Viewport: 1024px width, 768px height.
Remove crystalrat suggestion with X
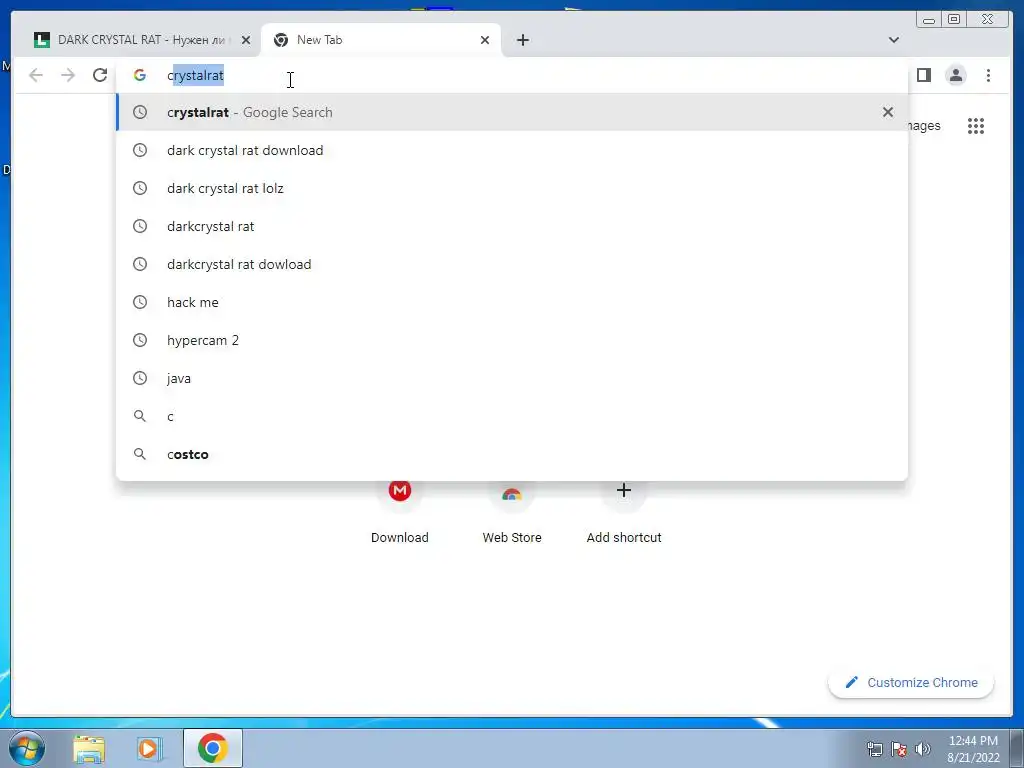coord(888,112)
